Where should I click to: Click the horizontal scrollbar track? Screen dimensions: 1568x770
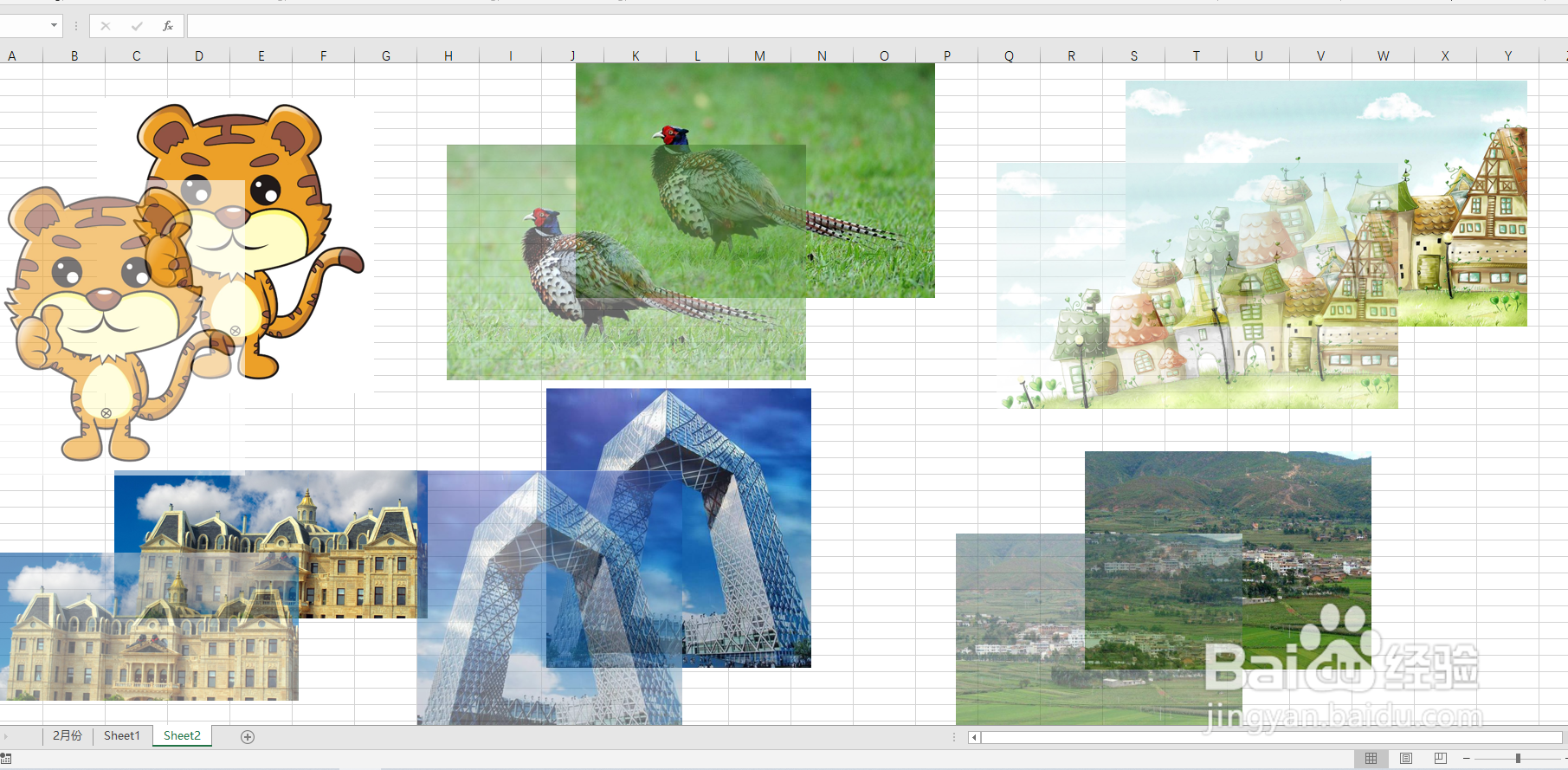1271,738
